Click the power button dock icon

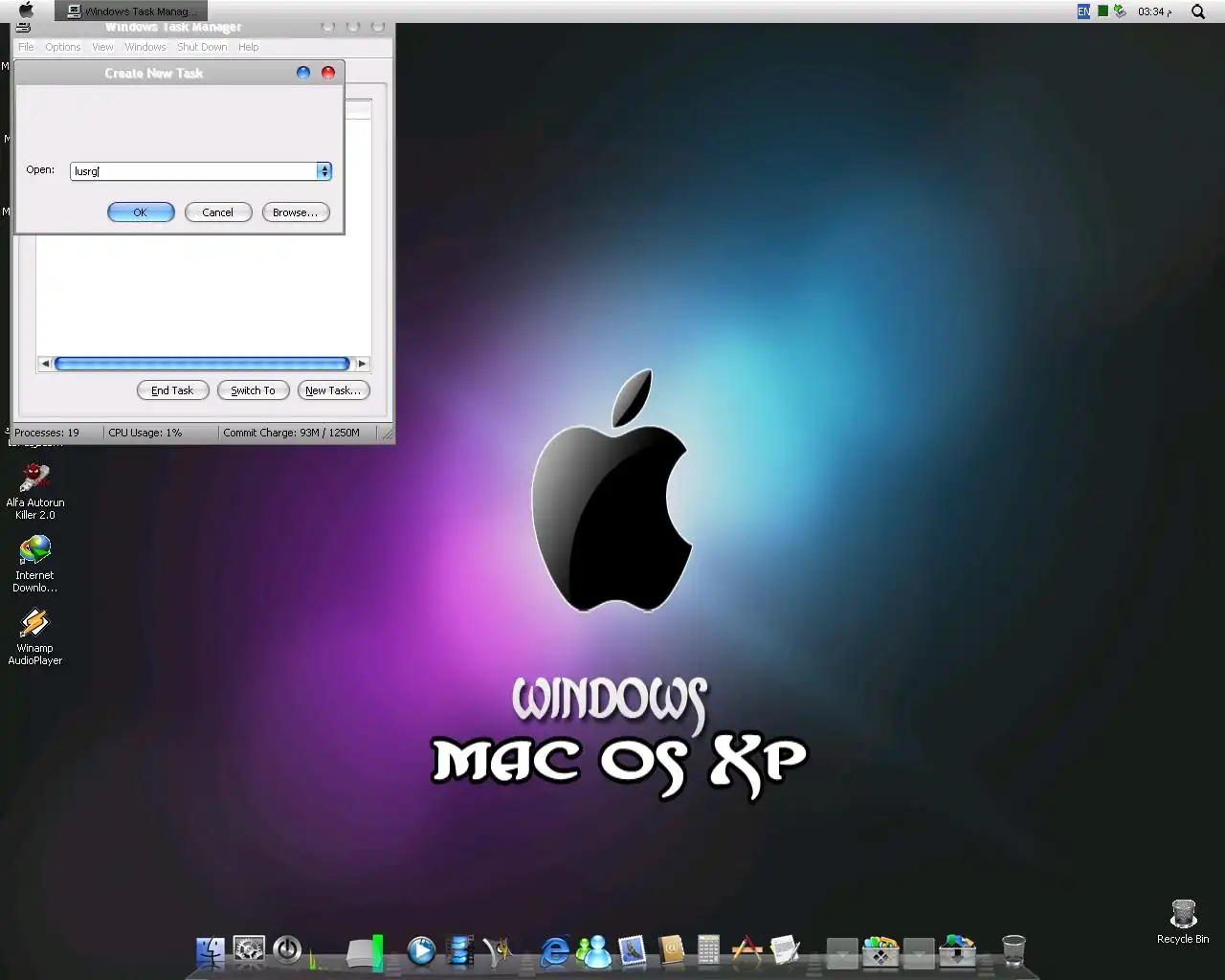click(287, 950)
